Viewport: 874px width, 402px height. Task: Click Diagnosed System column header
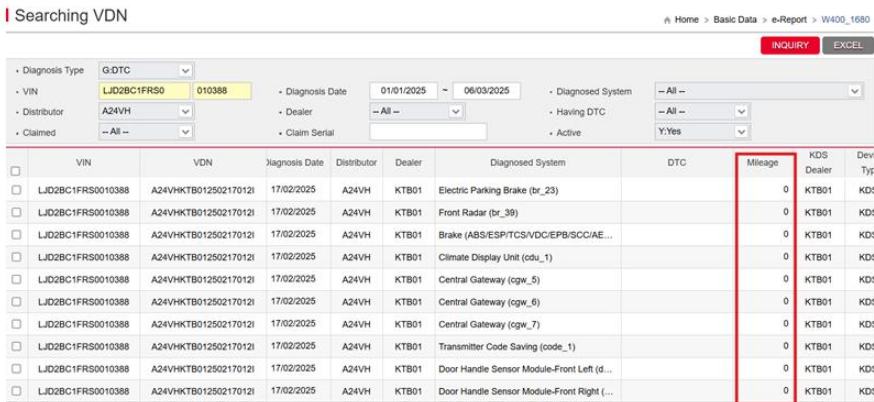coord(528,163)
